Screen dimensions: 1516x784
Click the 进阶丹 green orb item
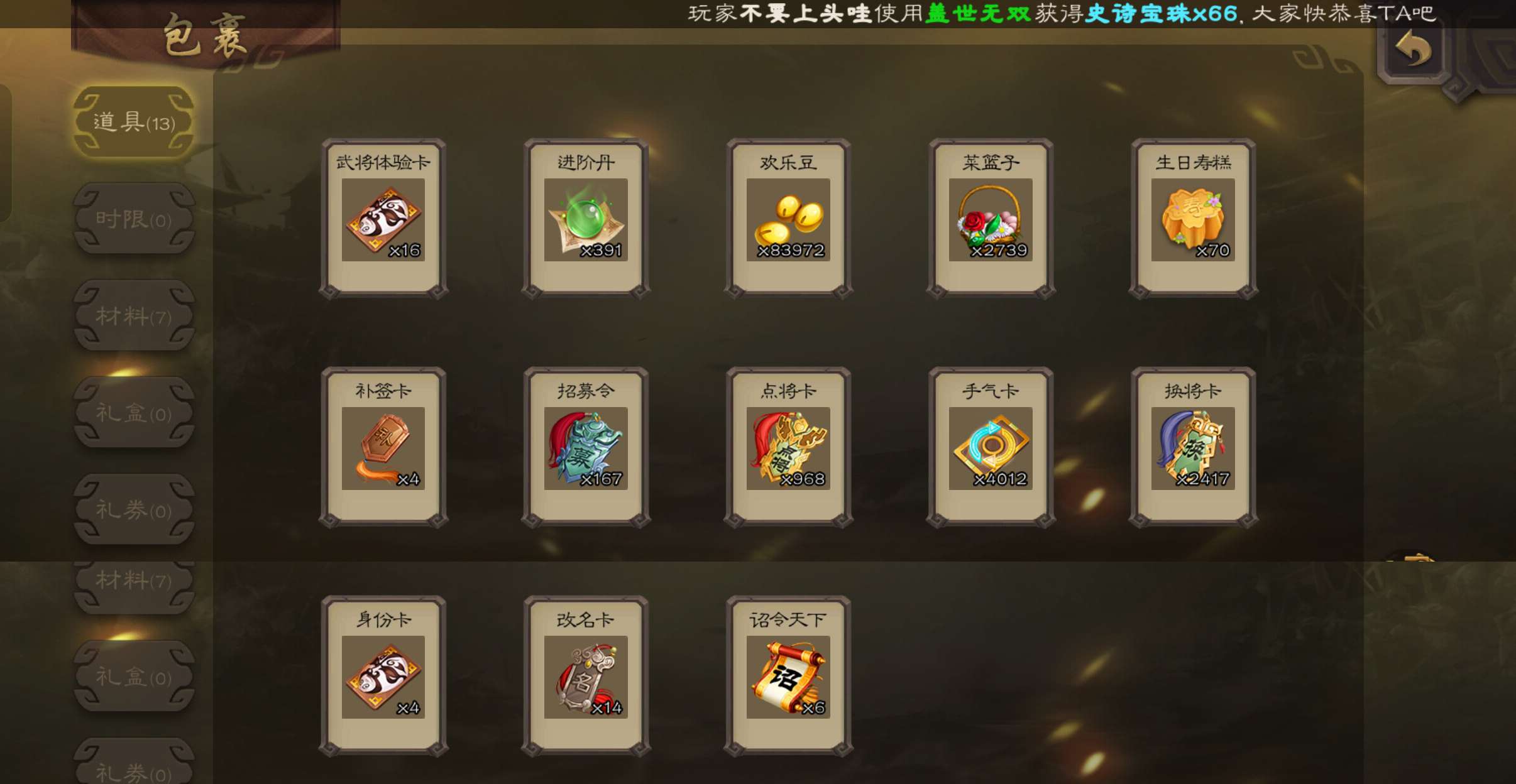586,219
